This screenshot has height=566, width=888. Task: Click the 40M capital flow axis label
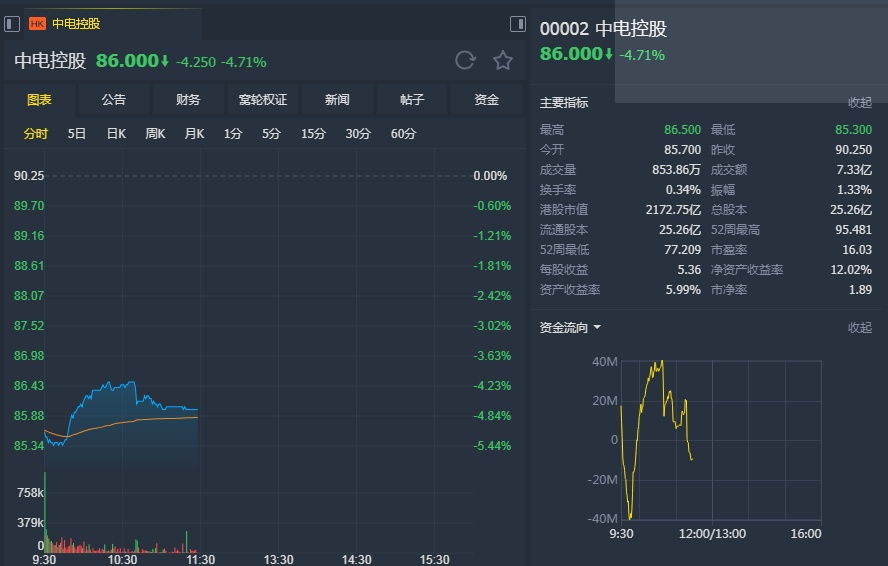click(x=605, y=361)
